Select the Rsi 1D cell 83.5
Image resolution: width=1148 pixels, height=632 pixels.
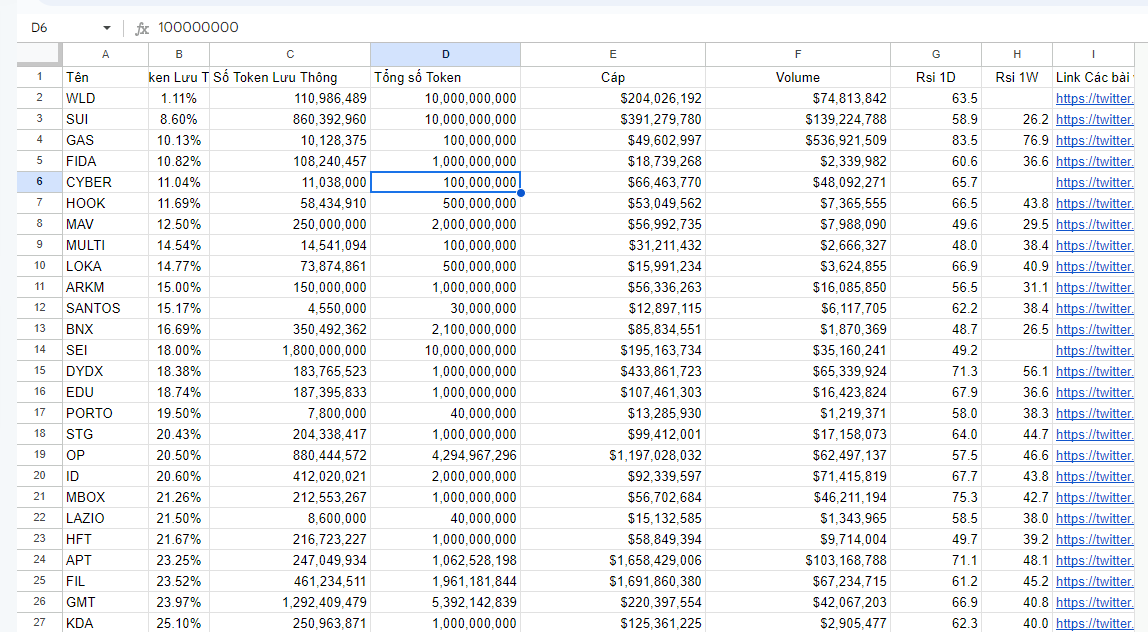point(936,141)
